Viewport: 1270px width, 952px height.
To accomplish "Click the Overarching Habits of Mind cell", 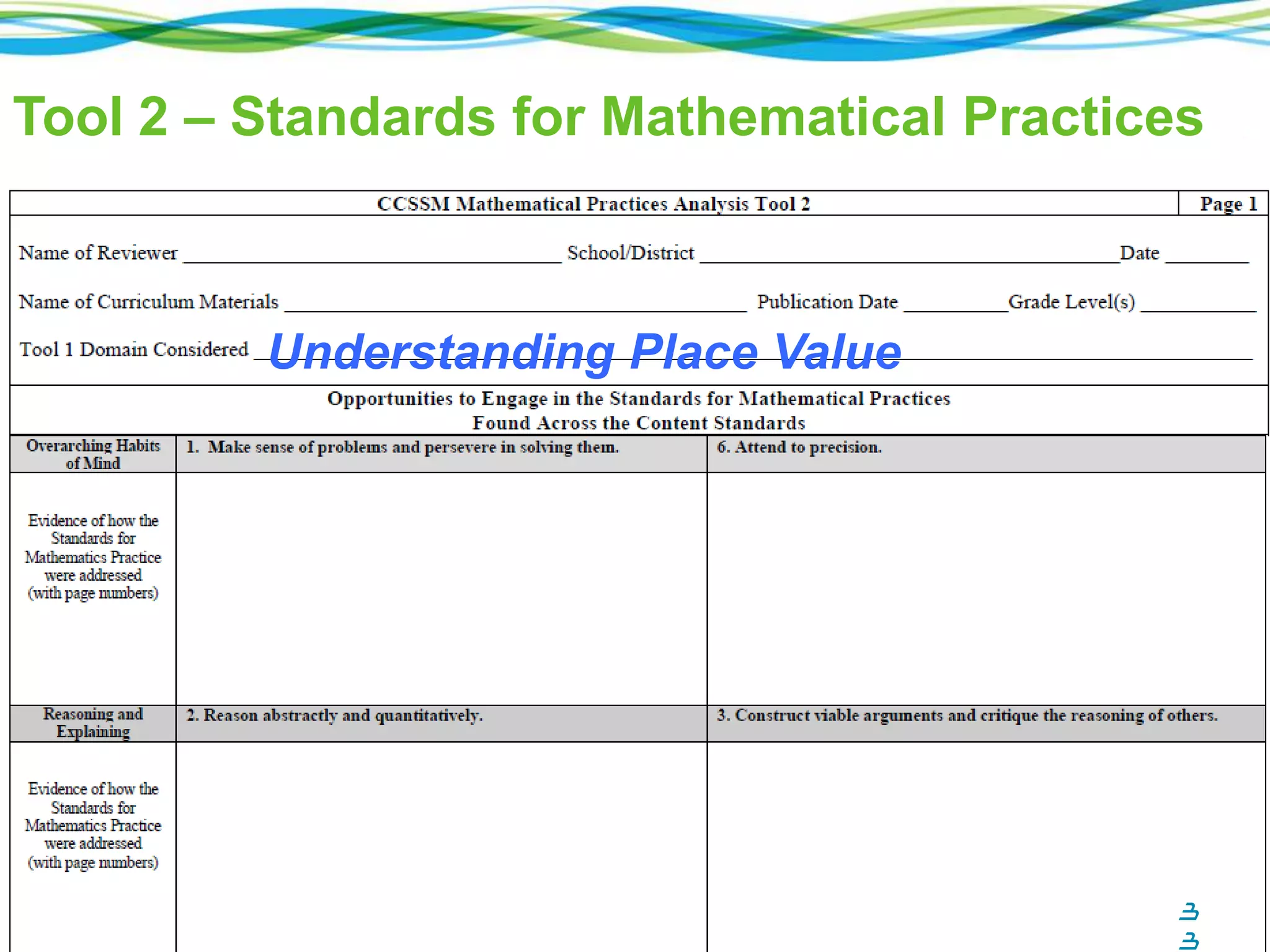I will 93,454.
